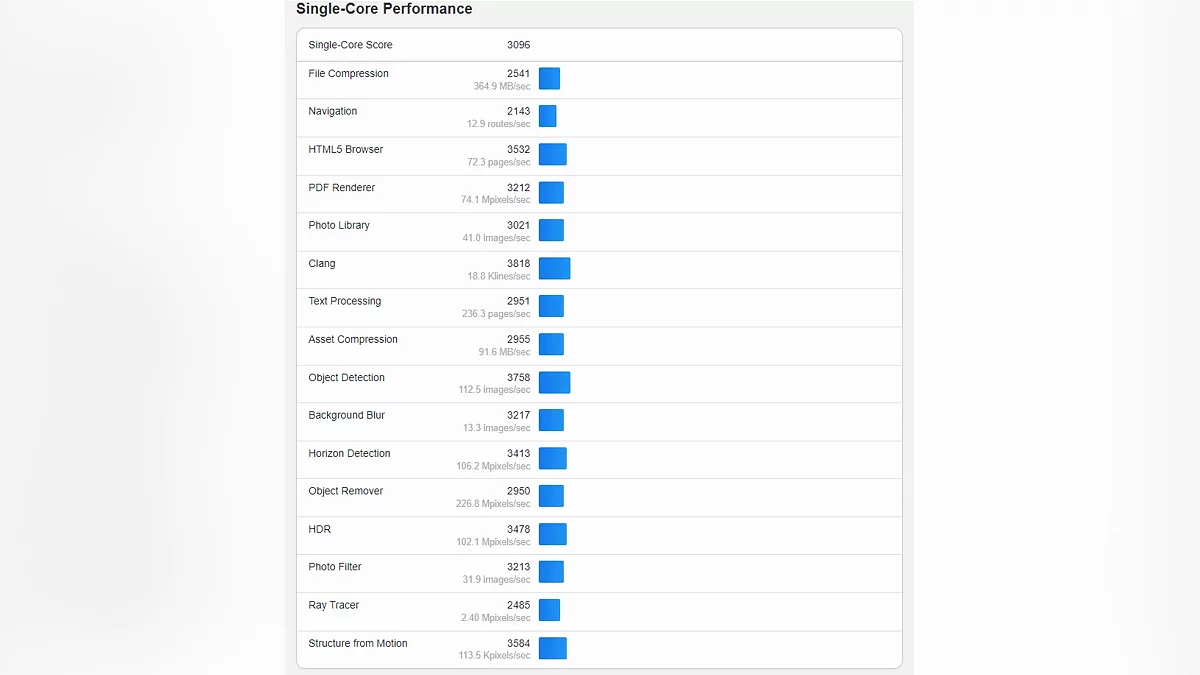Click the Ray Tracer score bar

[549, 610]
